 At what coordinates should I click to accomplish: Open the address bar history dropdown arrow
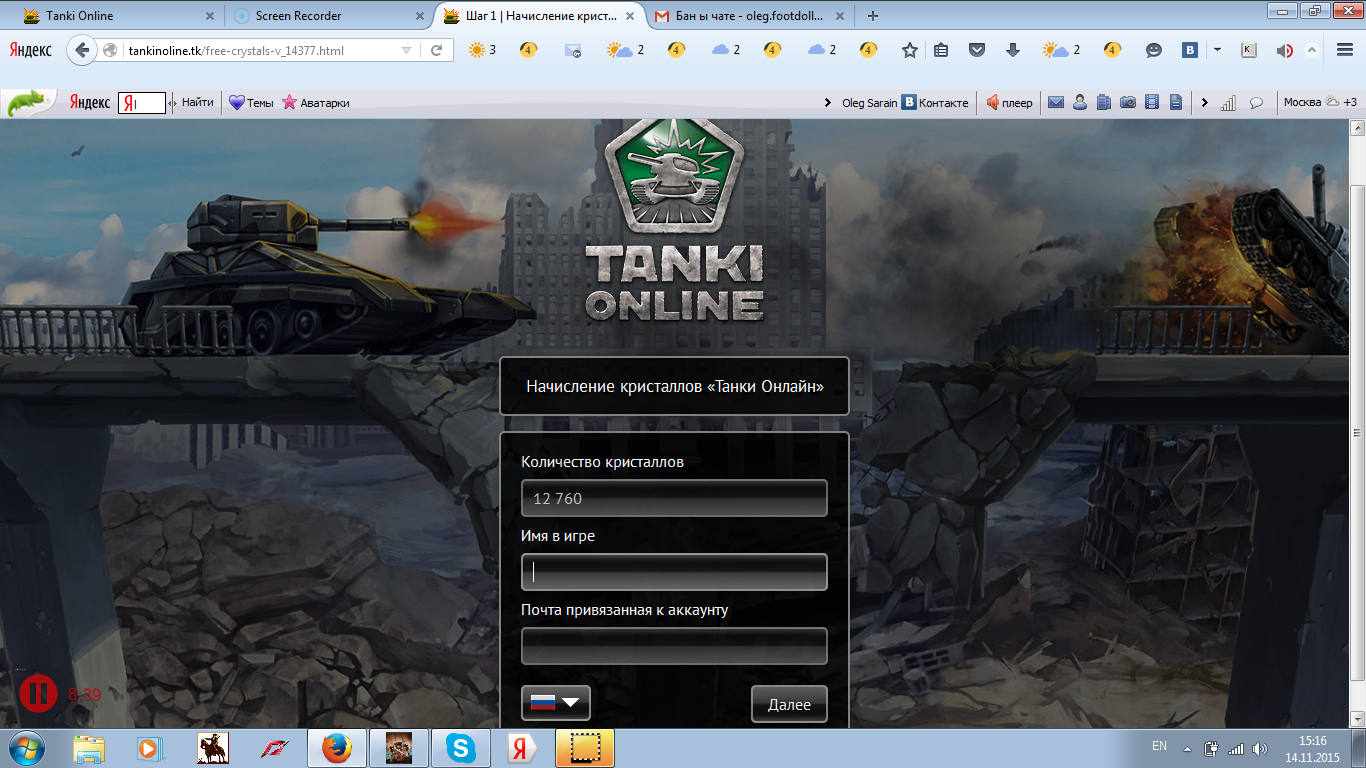click(406, 50)
